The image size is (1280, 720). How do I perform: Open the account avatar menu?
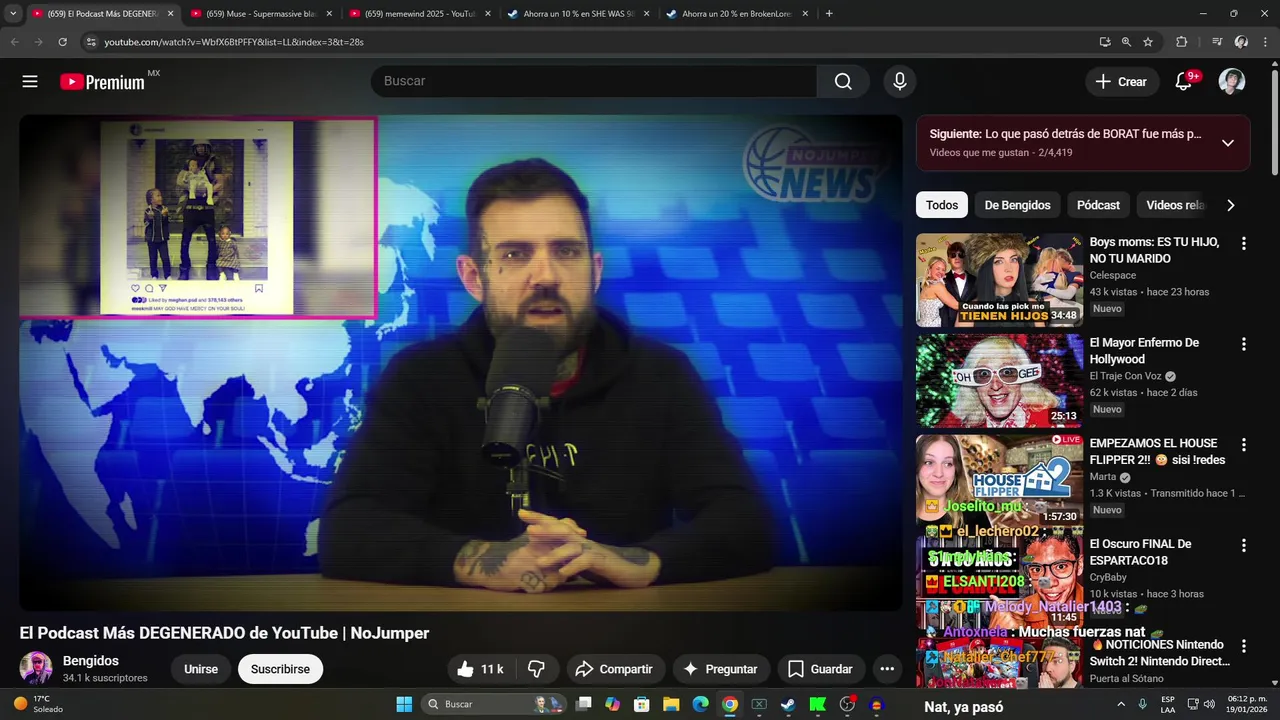[x=1232, y=82]
